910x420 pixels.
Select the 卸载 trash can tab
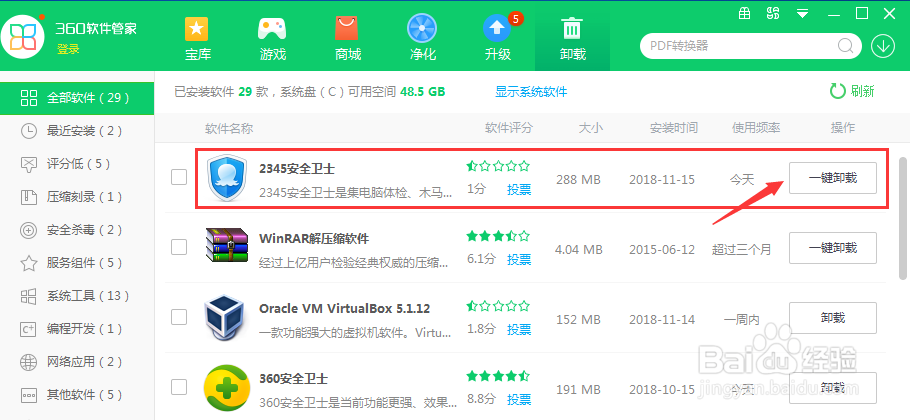(572, 38)
